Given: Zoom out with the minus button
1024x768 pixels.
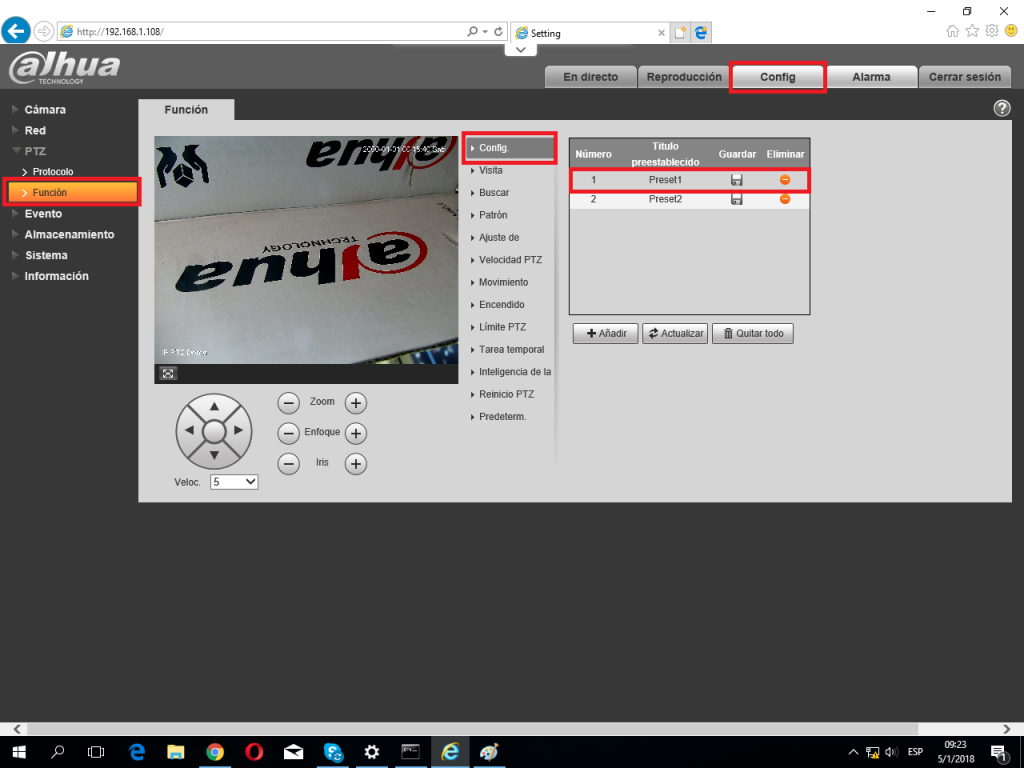Looking at the screenshot, I should (289, 403).
